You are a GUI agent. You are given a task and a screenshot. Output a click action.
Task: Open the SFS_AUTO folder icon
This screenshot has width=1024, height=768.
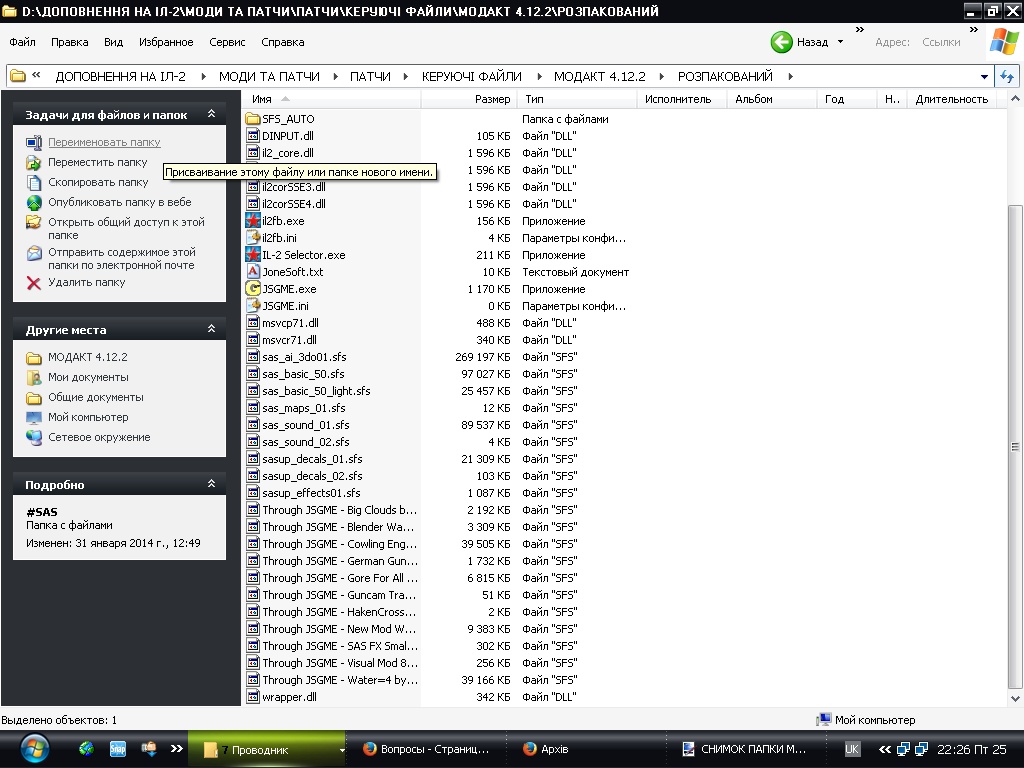pos(253,119)
